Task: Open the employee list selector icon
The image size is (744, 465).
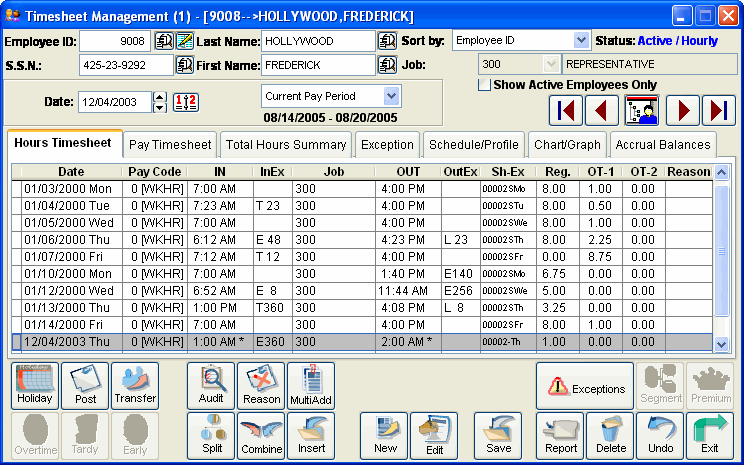Action: pyautogui.click(x=642, y=111)
